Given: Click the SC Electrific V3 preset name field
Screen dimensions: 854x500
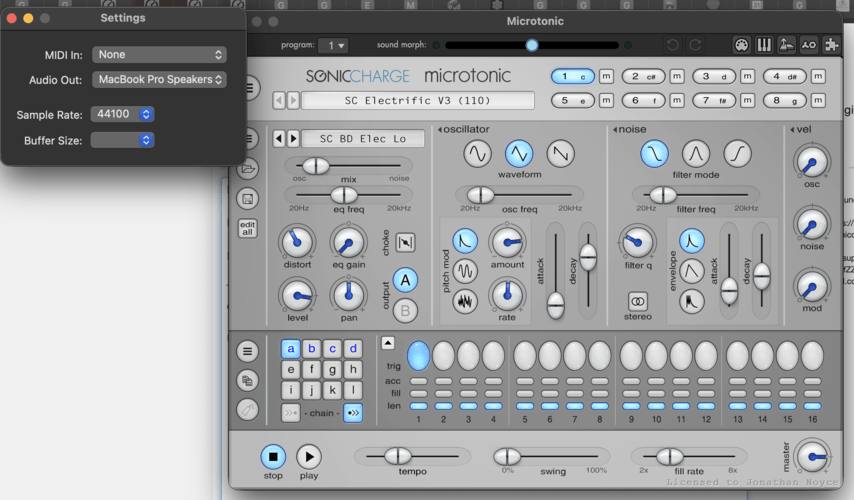Looking at the screenshot, I should pos(418,100).
